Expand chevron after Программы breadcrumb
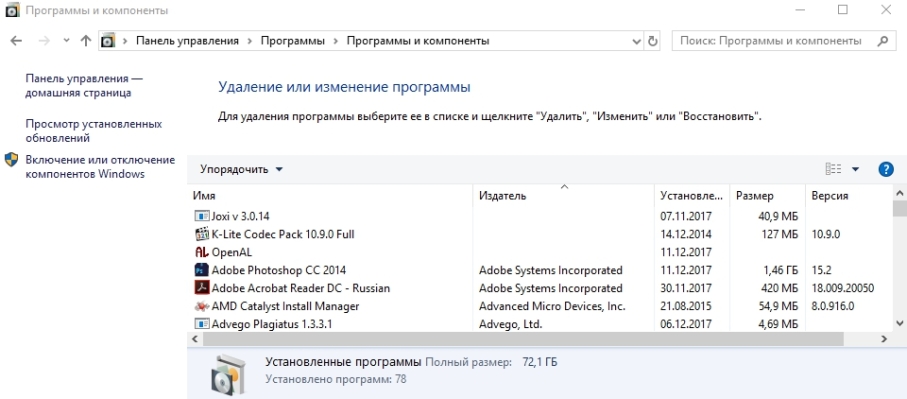Screen dimensions: 907x399 pos(335,41)
